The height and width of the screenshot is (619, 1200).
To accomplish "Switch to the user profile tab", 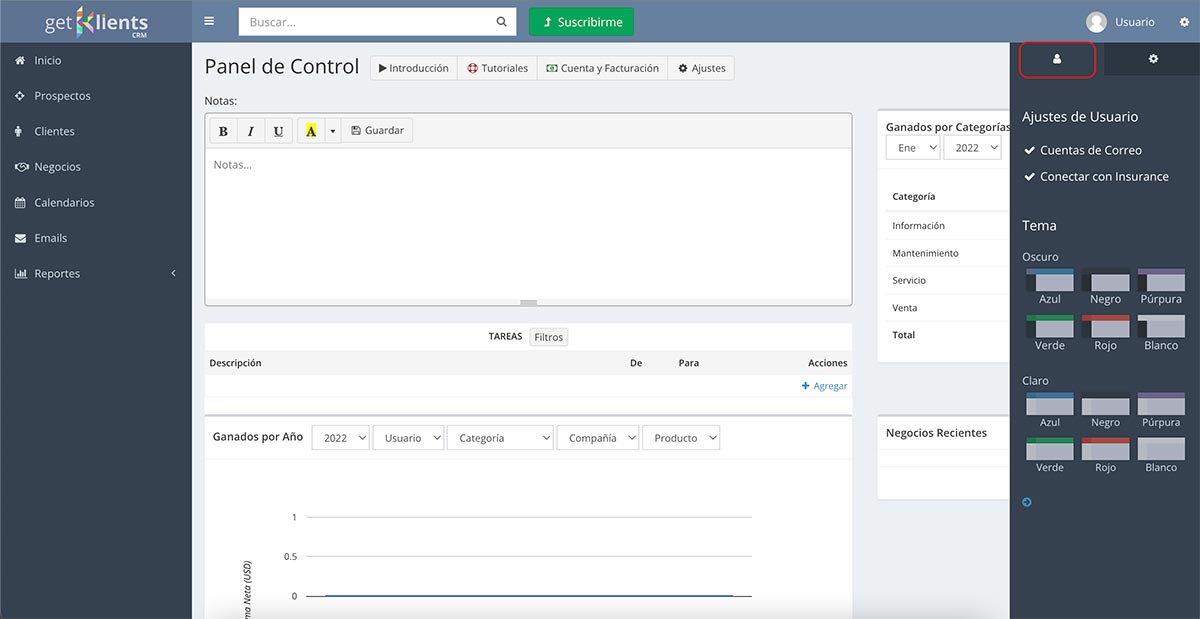I will tap(1057, 60).
